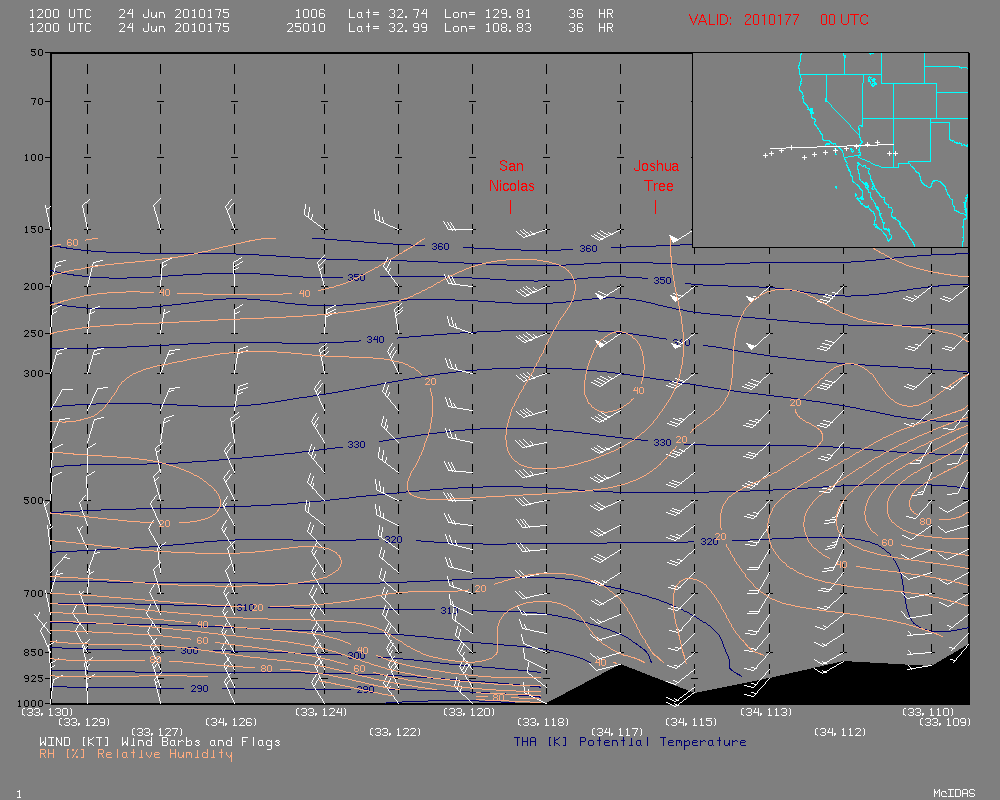Select the Joshua Tree station label
The height and width of the screenshot is (800, 1000).
pos(656,176)
